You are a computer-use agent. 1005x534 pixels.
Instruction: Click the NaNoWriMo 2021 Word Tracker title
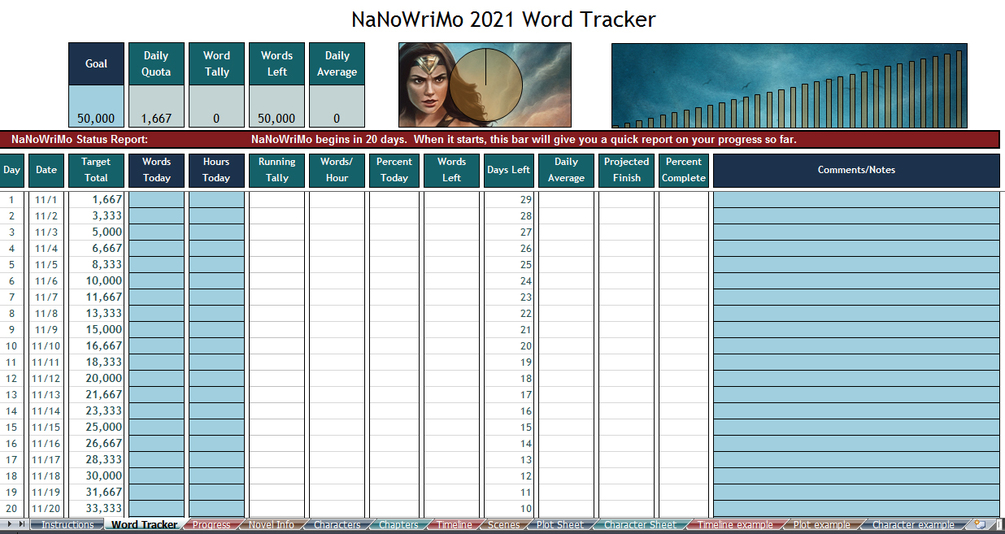(x=503, y=19)
